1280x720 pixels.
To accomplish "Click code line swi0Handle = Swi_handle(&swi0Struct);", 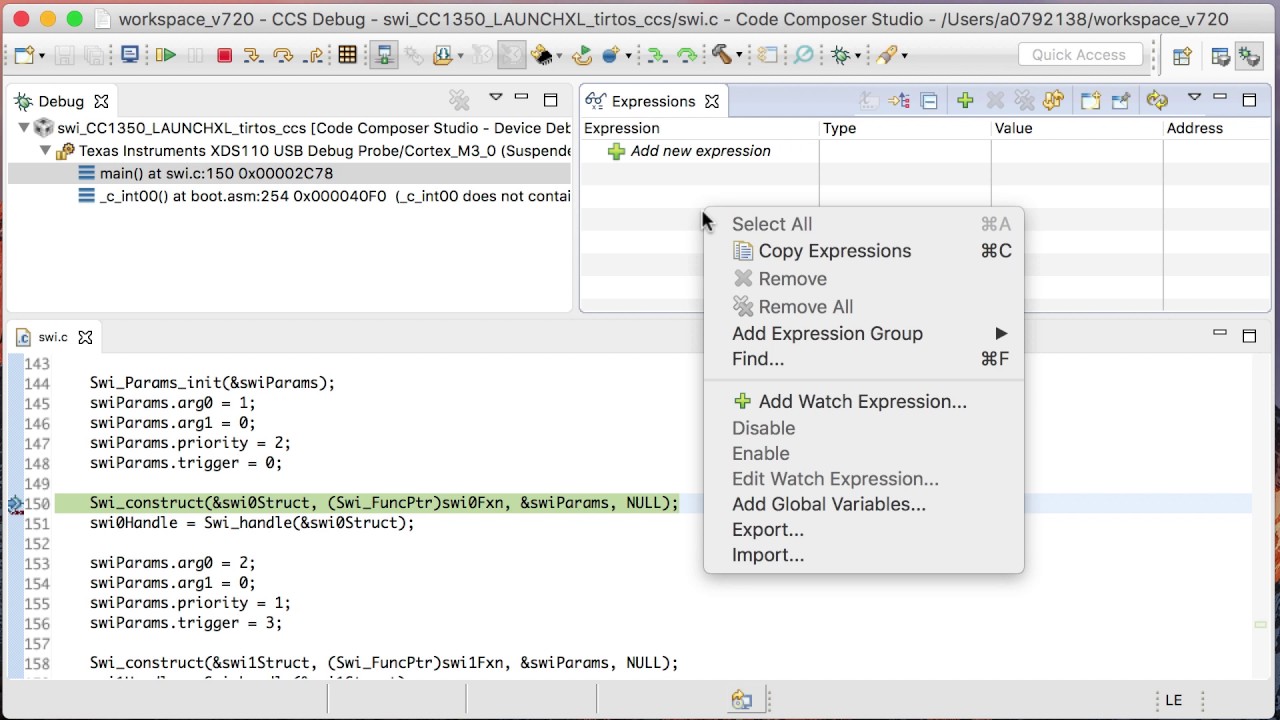I will (x=252, y=523).
